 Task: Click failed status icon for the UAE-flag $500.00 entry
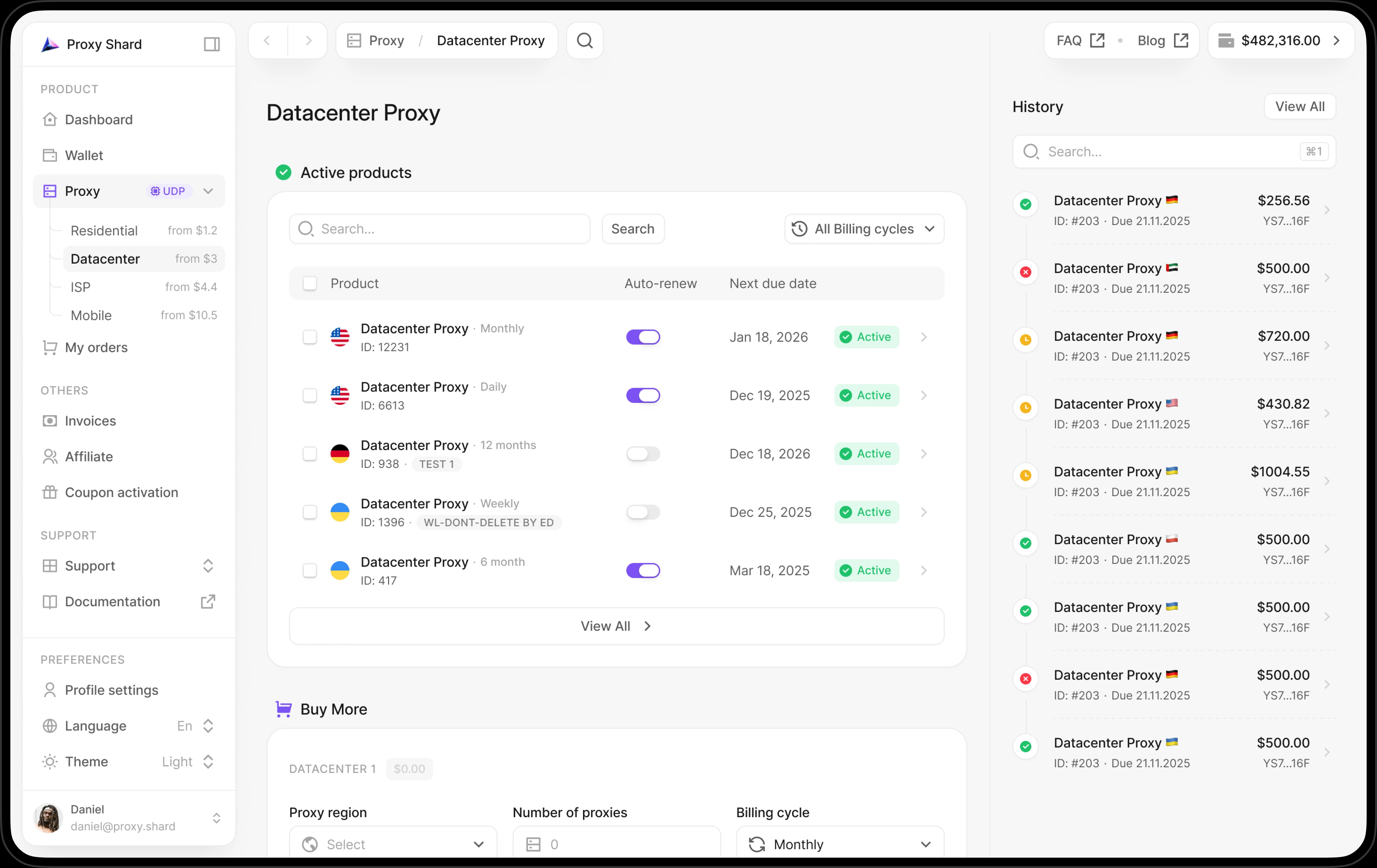[x=1025, y=272]
